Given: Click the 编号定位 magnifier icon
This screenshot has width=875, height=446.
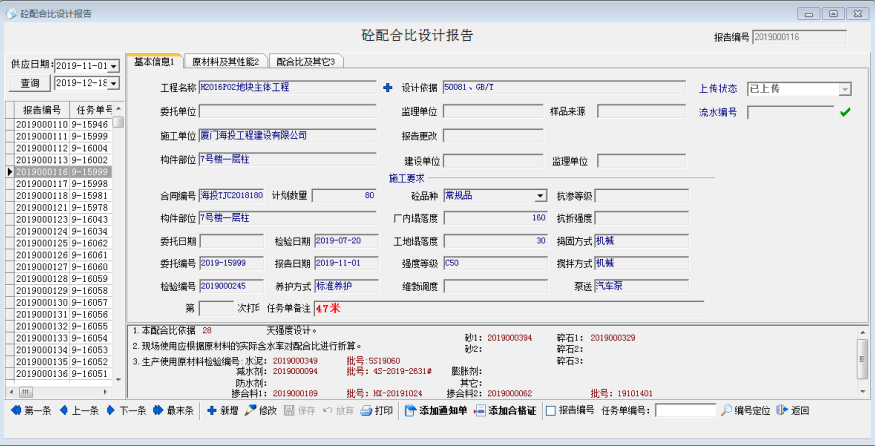Looking at the screenshot, I should pos(726,411).
